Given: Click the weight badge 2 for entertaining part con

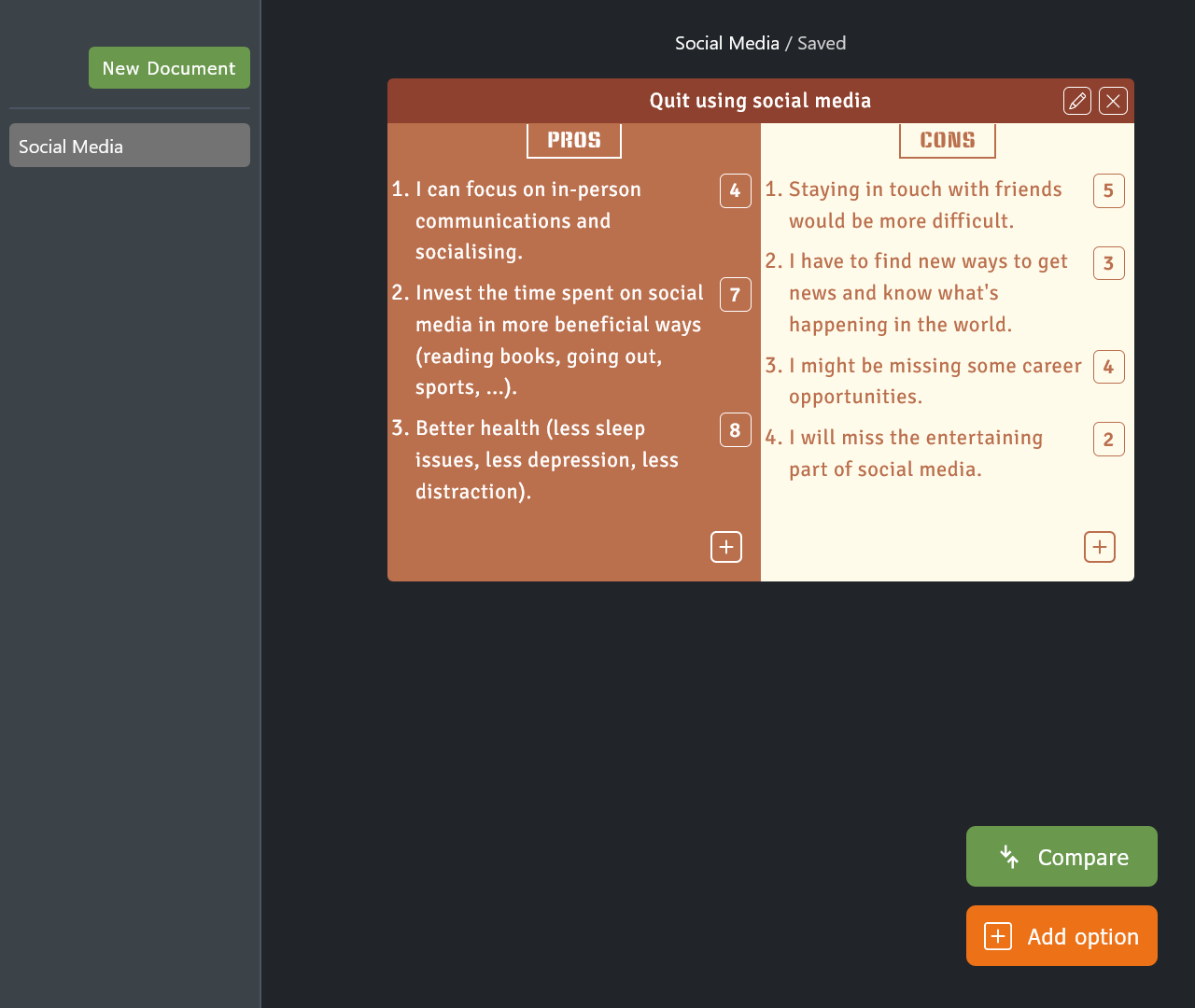Looking at the screenshot, I should coord(1108,439).
